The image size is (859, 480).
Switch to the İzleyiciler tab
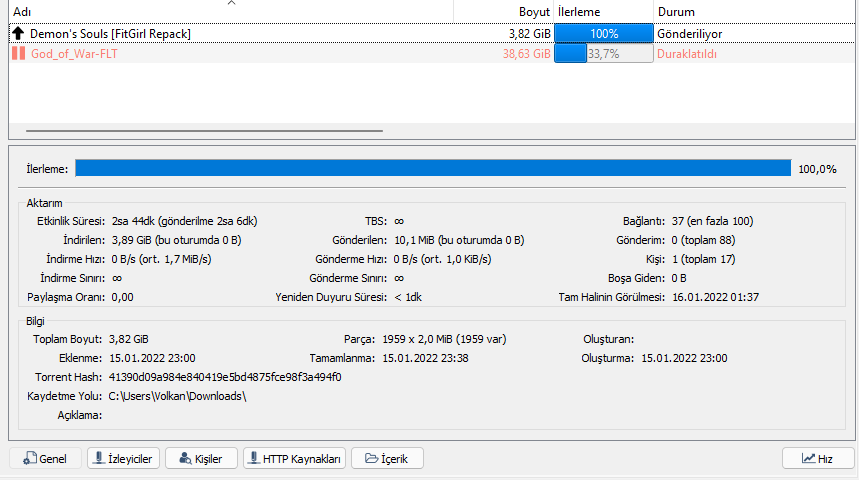point(123,459)
